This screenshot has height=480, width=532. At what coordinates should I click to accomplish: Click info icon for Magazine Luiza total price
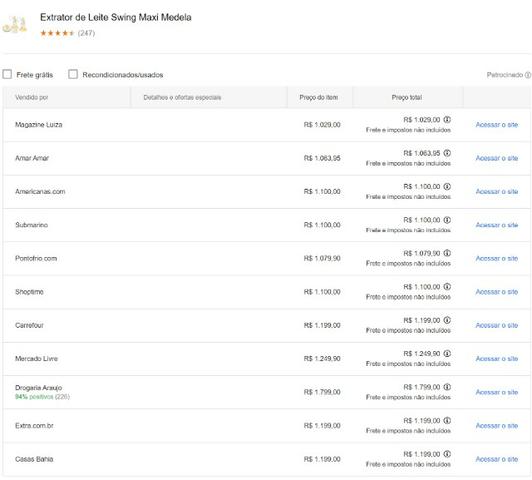tap(447, 119)
